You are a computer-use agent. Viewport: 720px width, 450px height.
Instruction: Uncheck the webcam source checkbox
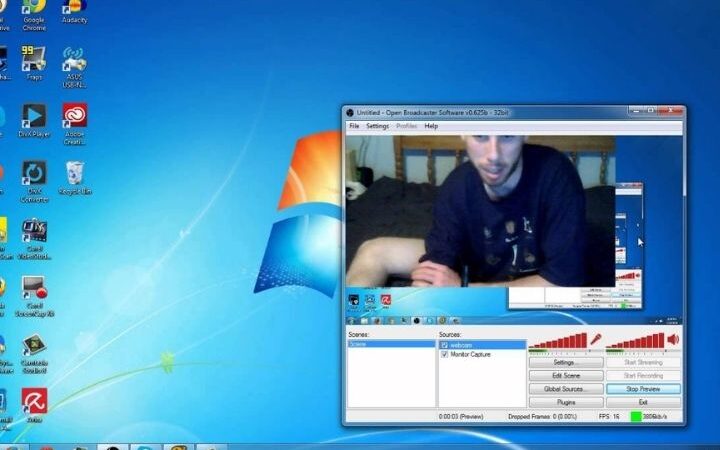click(x=444, y=345)
